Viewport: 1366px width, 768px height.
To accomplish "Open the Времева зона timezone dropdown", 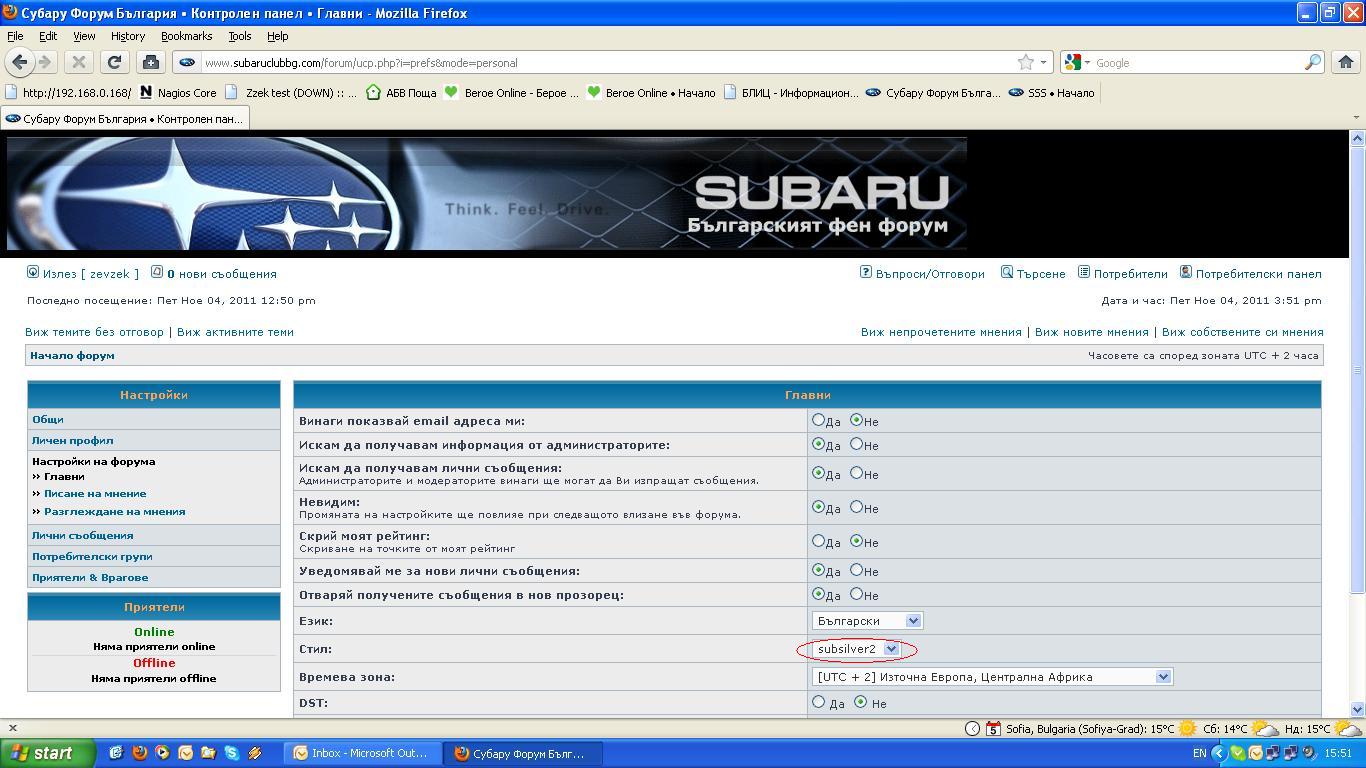I will 992,677.
